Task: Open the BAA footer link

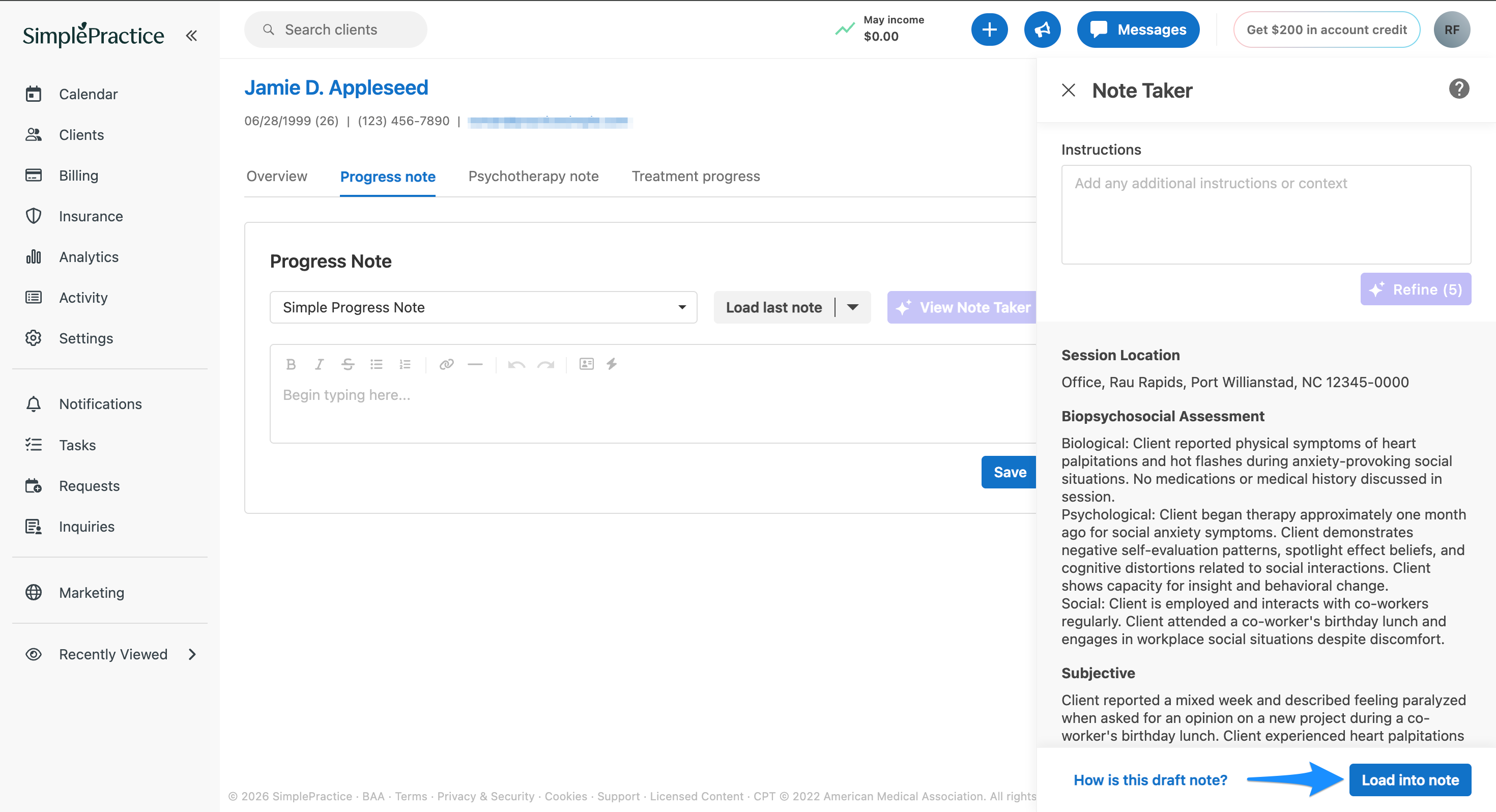Action: [373, 796]
